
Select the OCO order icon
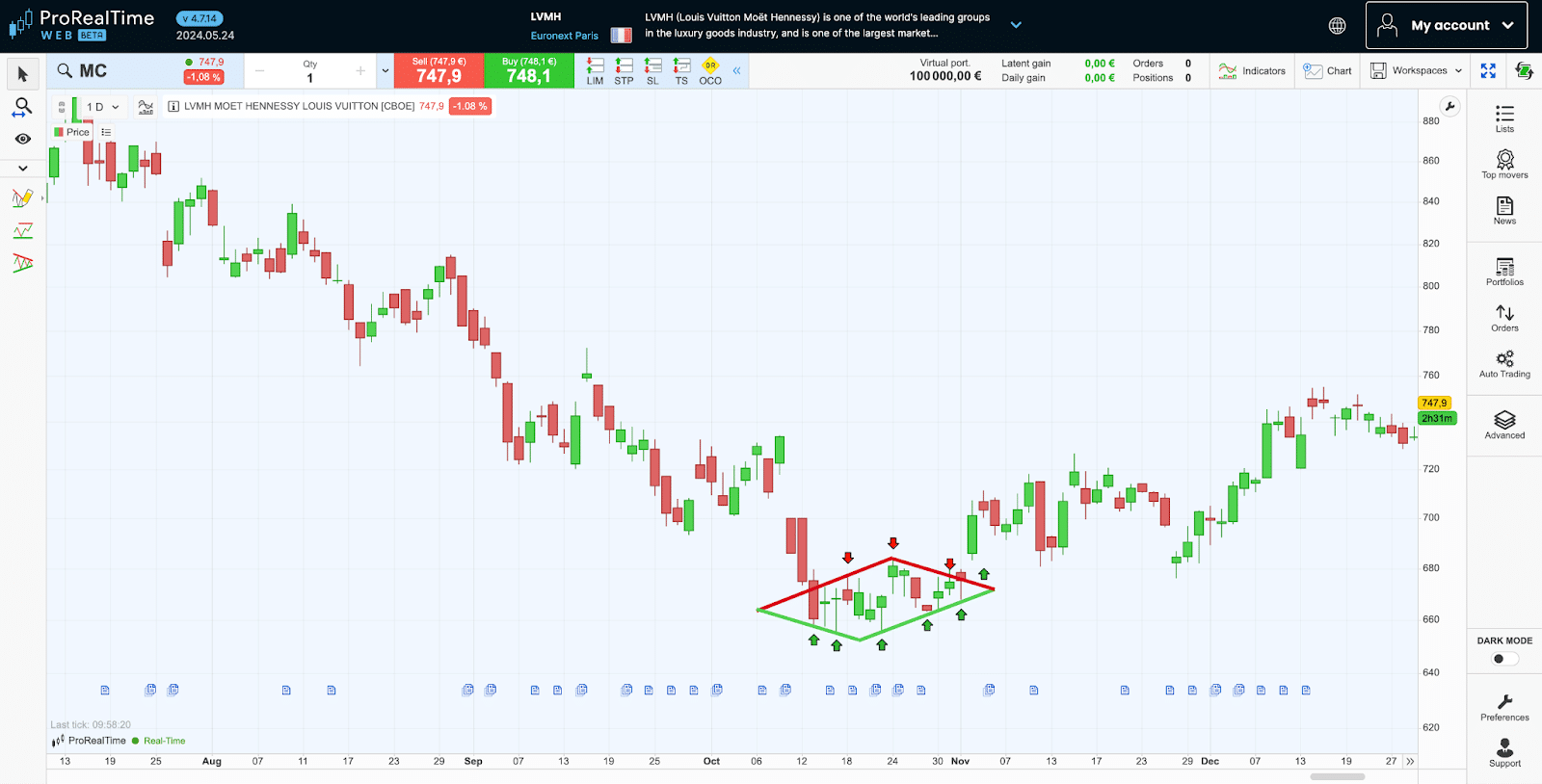tap(710, 71)
